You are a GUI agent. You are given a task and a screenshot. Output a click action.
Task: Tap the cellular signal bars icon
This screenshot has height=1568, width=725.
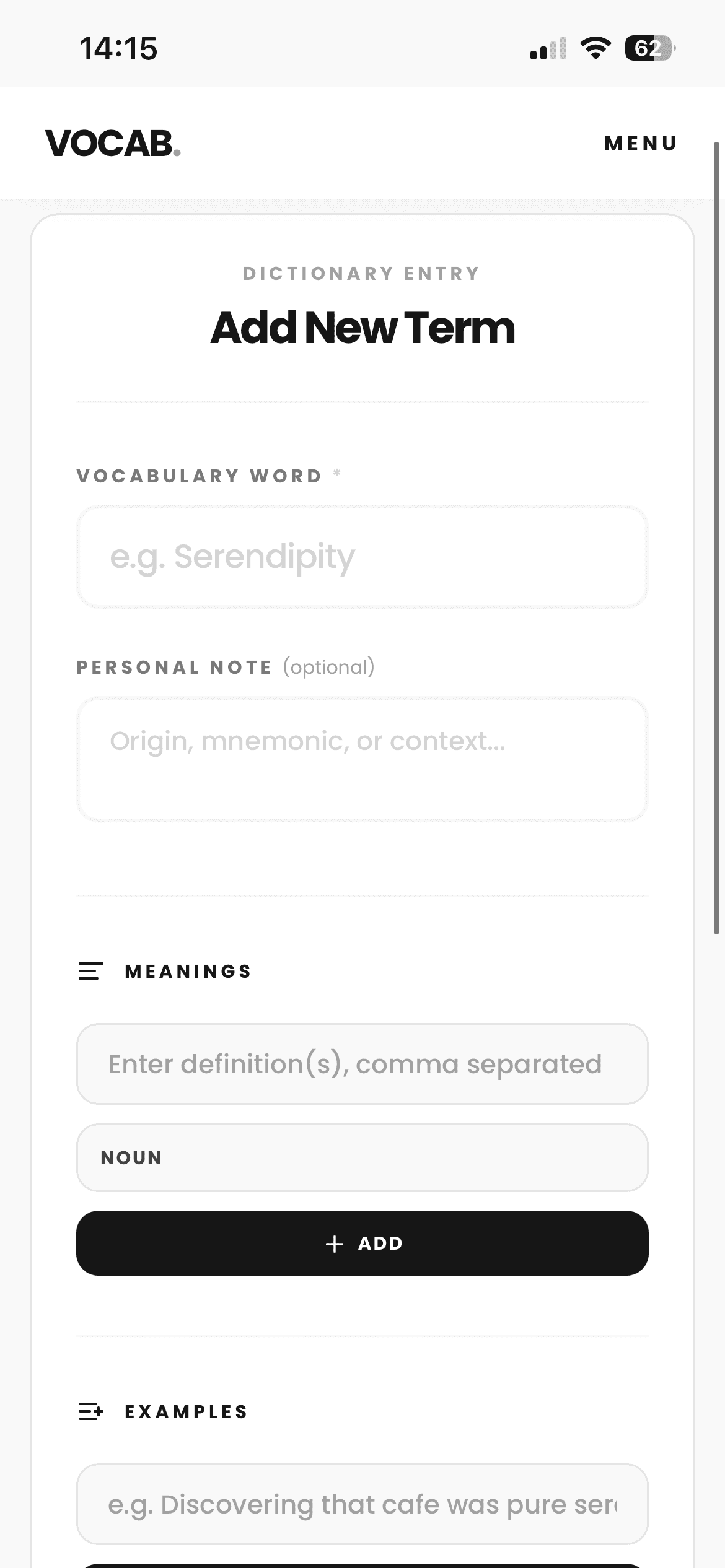click(x=548, y=48)
